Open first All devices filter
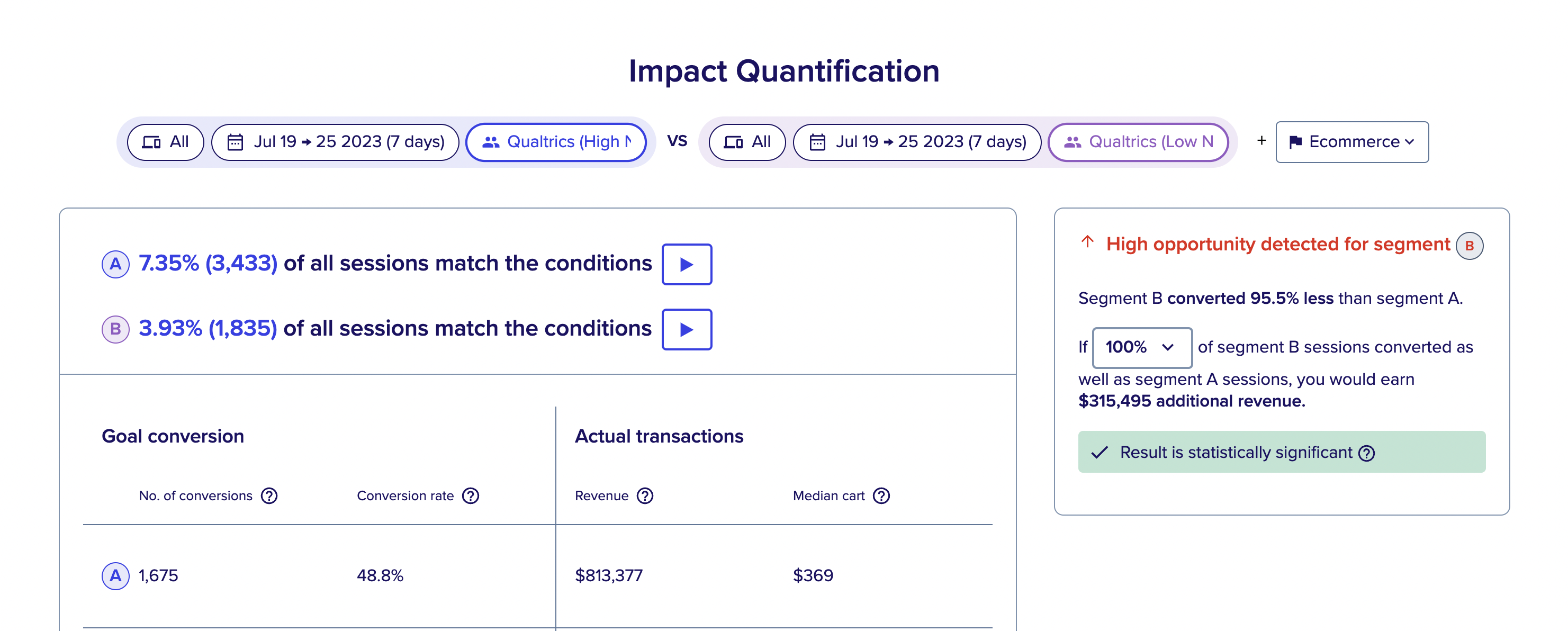This screenshot has height=631, width=1568. pos(166,142)
